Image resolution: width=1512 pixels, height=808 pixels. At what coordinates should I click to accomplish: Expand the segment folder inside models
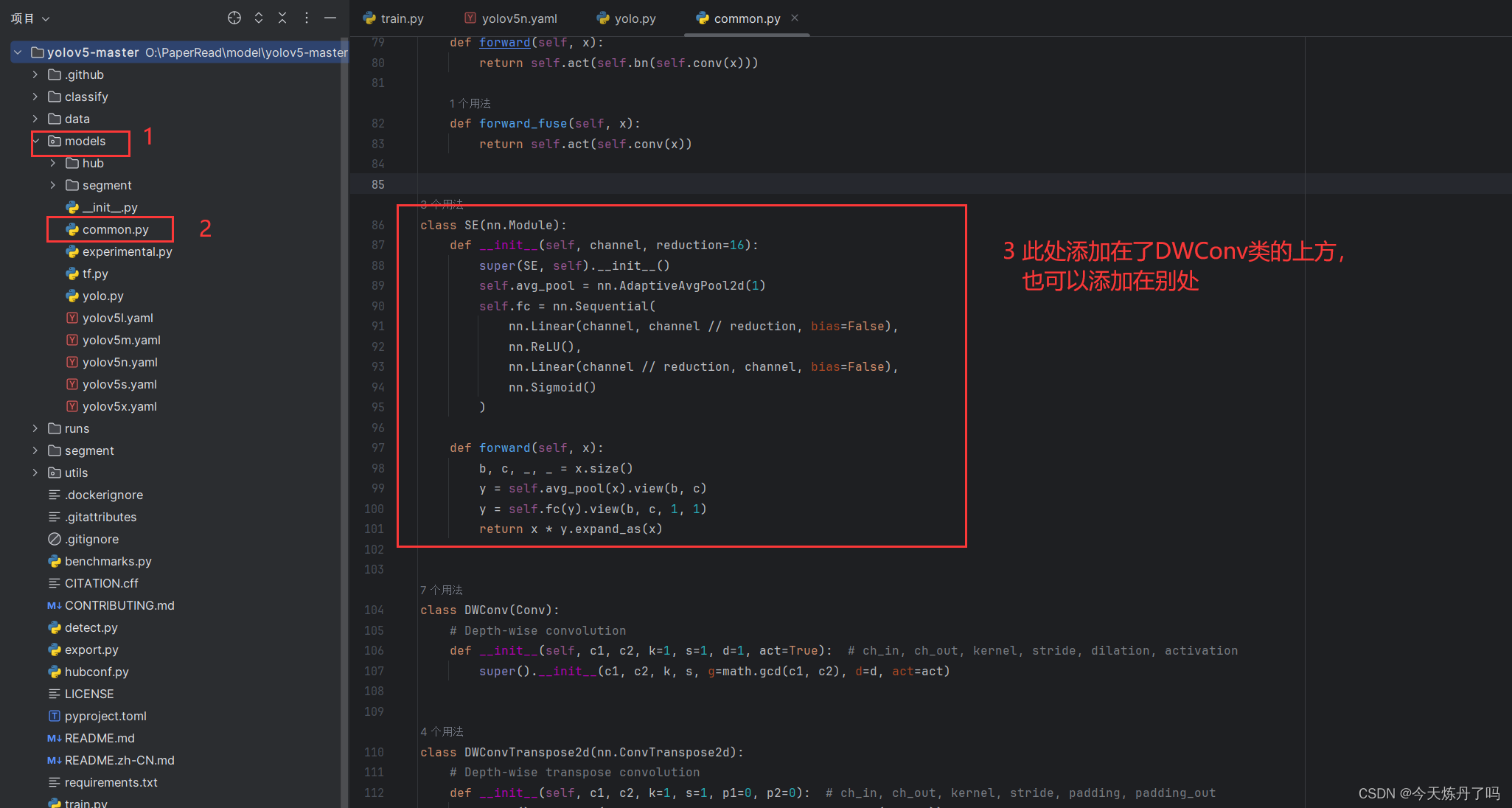pyautogui.click(x=52, y=185)
